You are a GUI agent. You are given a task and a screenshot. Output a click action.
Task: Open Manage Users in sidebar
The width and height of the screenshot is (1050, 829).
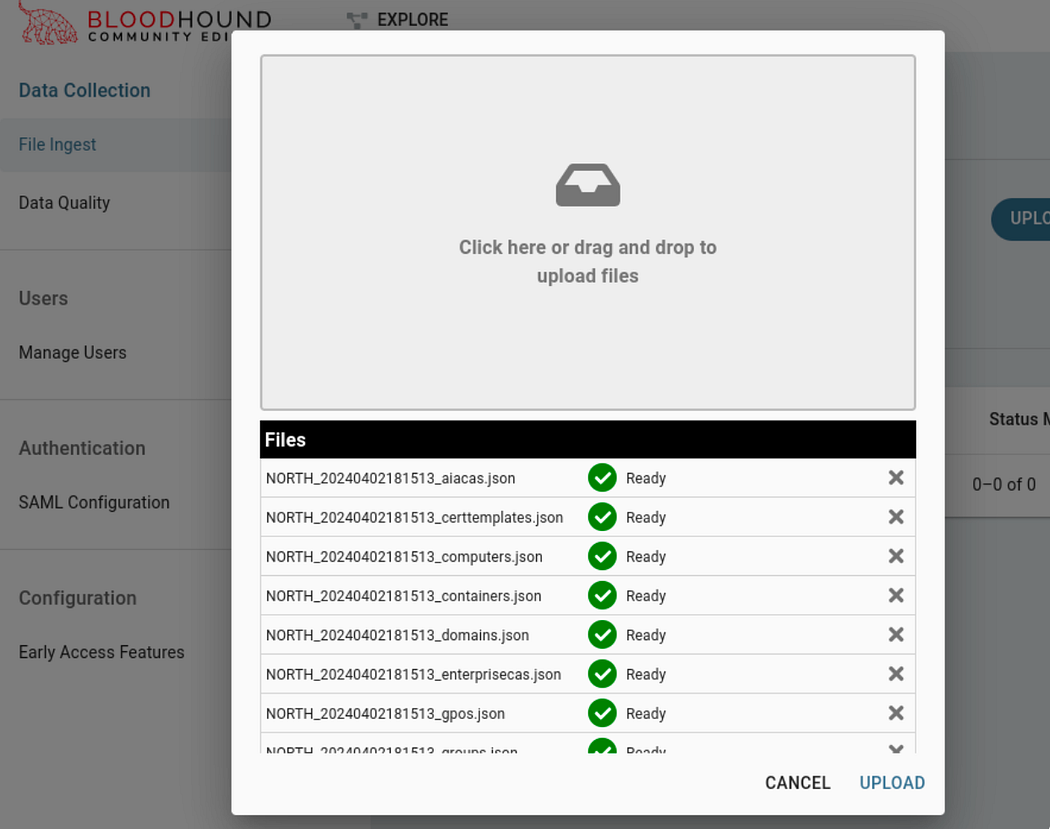click(72, 352)
